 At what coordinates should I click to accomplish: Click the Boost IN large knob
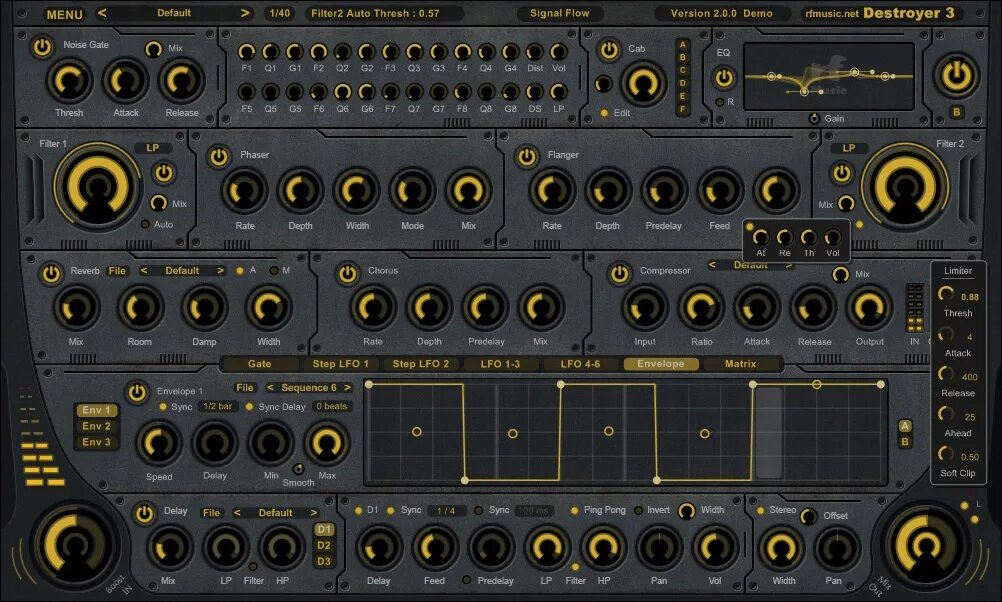tap(75, 546)
